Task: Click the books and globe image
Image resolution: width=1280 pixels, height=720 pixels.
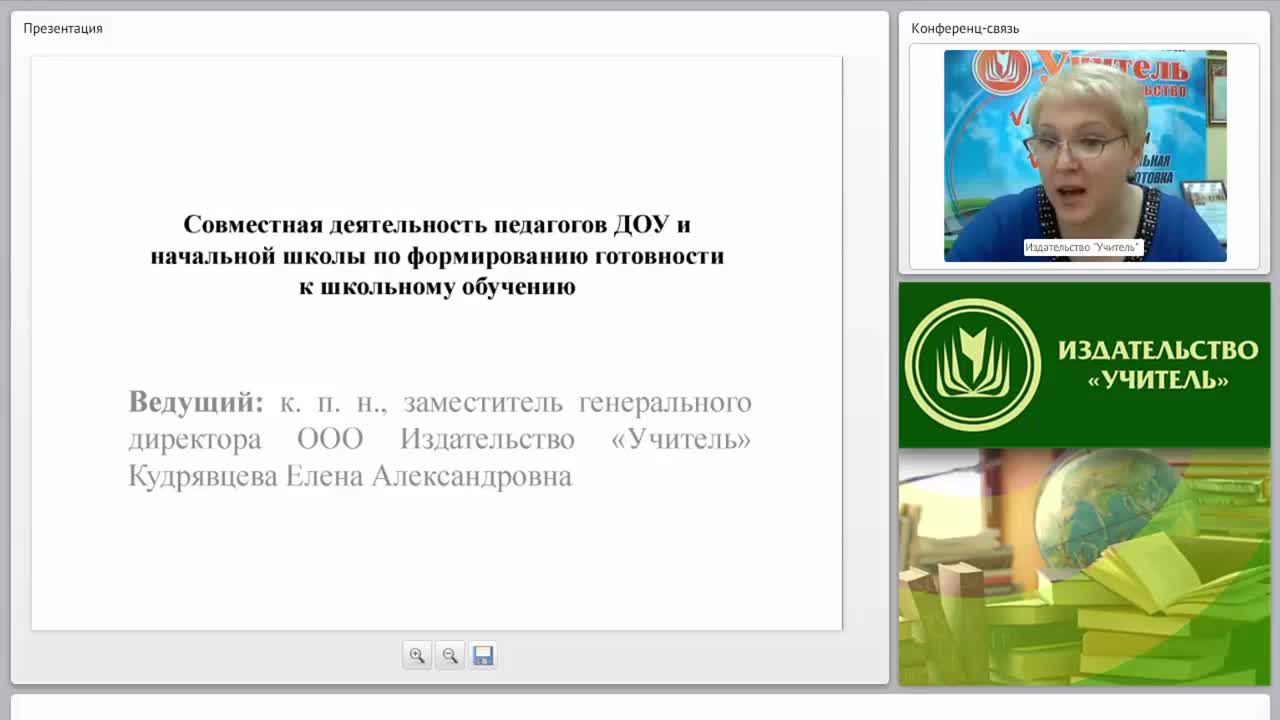Action: [x=1084, y=567]
